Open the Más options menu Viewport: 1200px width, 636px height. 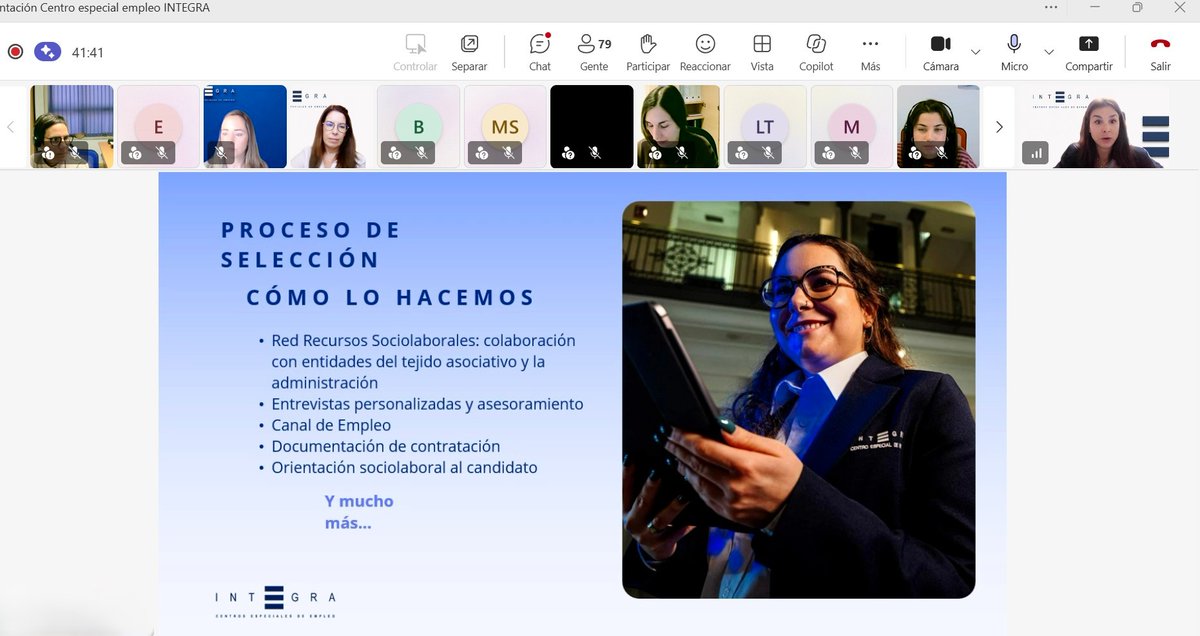870,52
